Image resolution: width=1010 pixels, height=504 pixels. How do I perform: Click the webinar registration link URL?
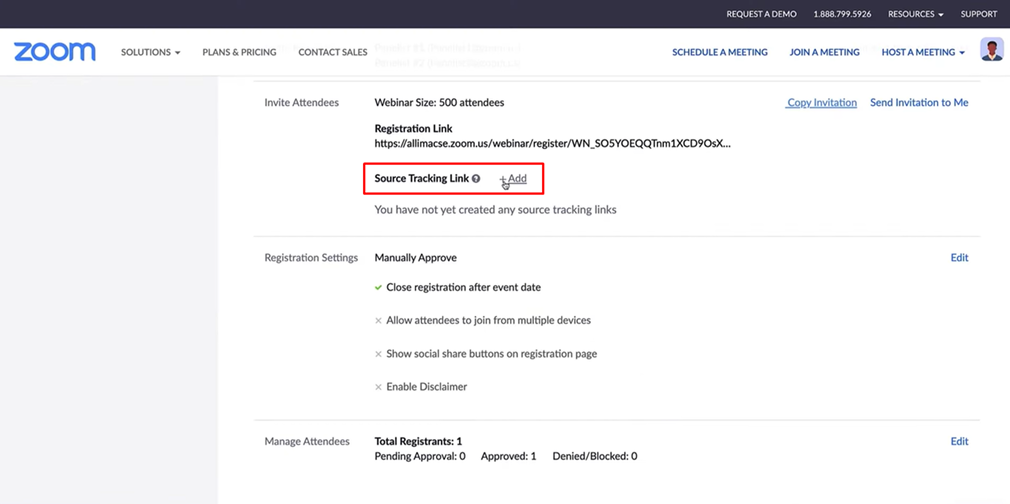click(552, 144)
